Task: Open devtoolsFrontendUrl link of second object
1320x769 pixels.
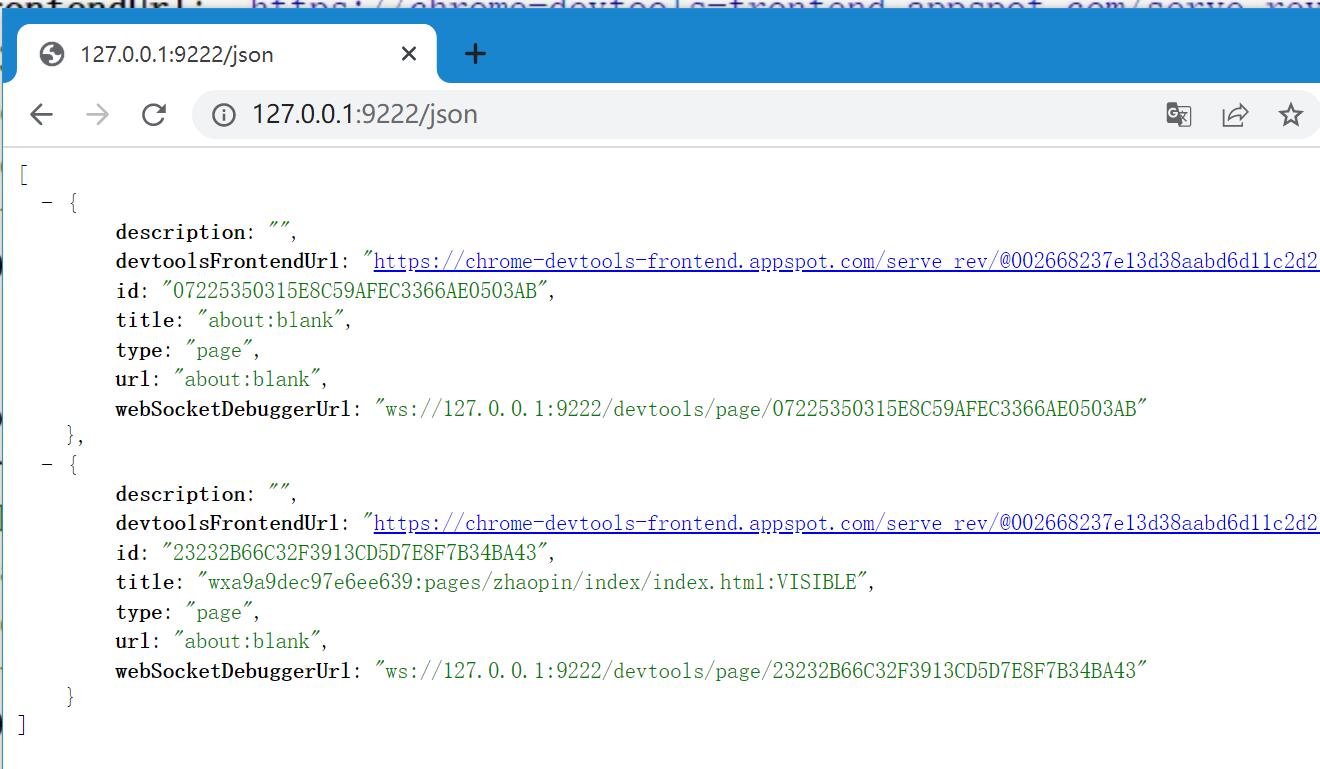Action: pyautogui.click(x=846, y=523)
